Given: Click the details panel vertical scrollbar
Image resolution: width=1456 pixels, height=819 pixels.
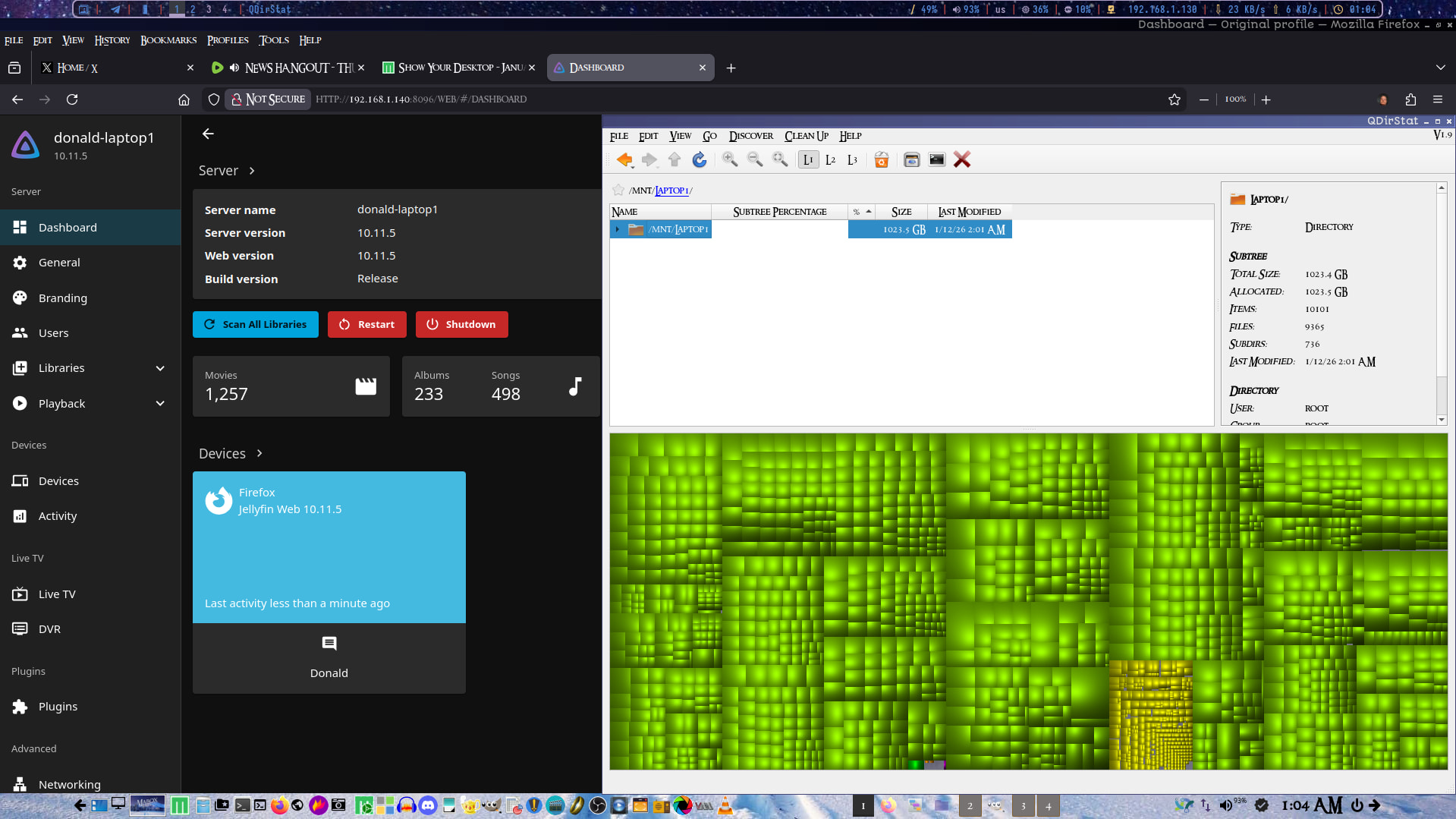Looking at the screenshot, I should pyautogui.click(x=1441, y=304).
